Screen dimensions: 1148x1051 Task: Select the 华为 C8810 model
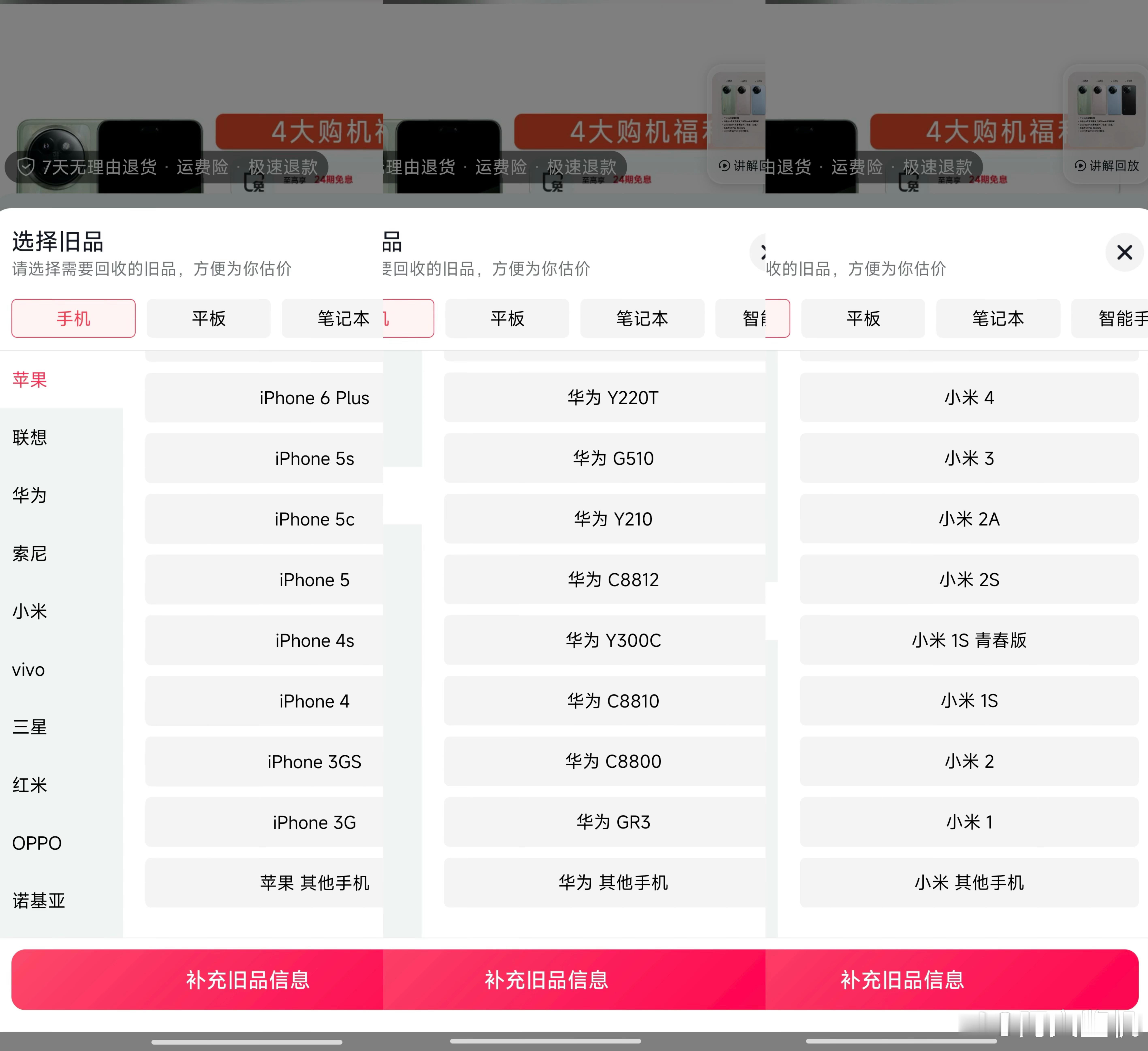605,701
